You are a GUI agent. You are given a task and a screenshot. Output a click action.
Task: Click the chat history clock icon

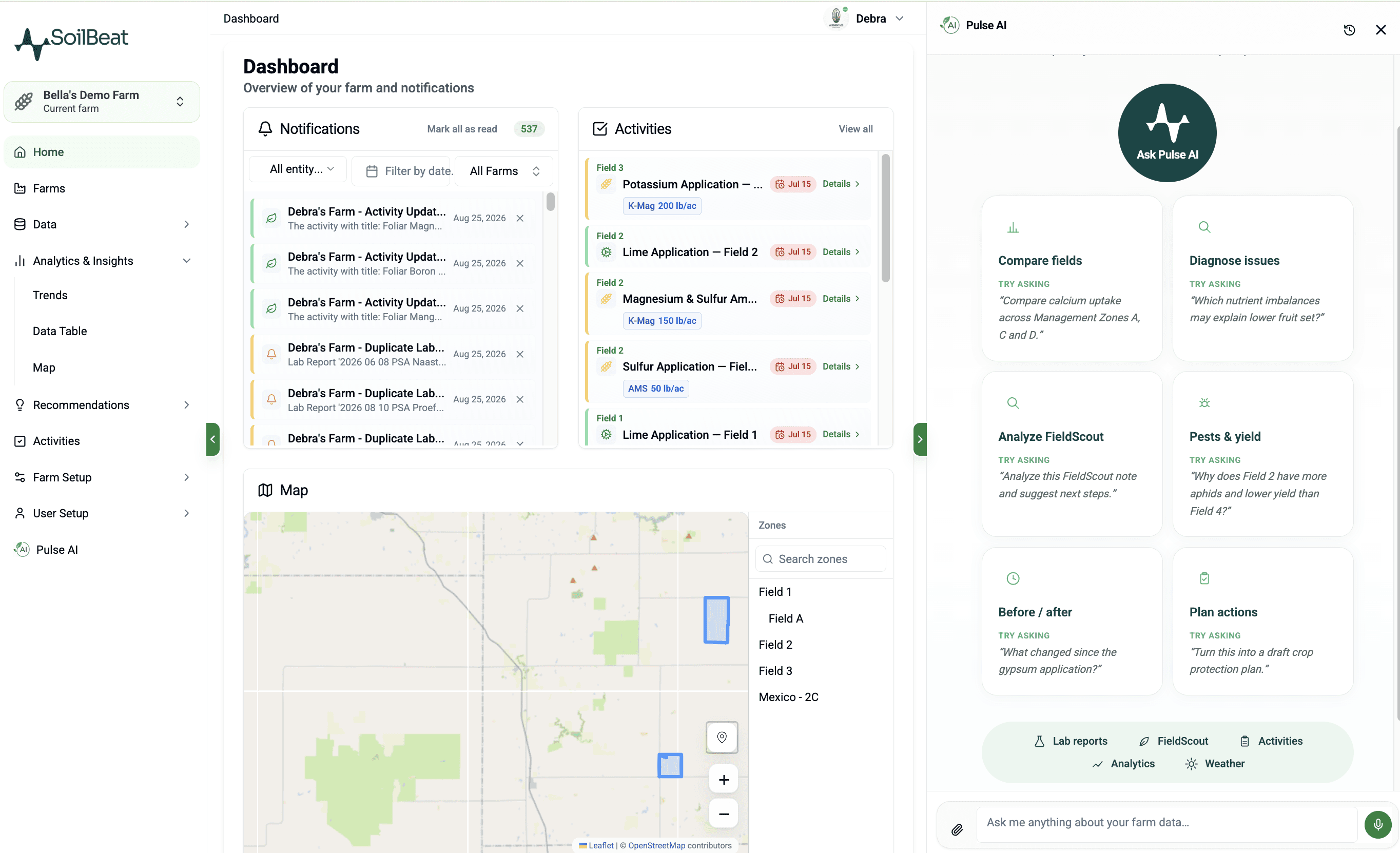point(1349,30)
